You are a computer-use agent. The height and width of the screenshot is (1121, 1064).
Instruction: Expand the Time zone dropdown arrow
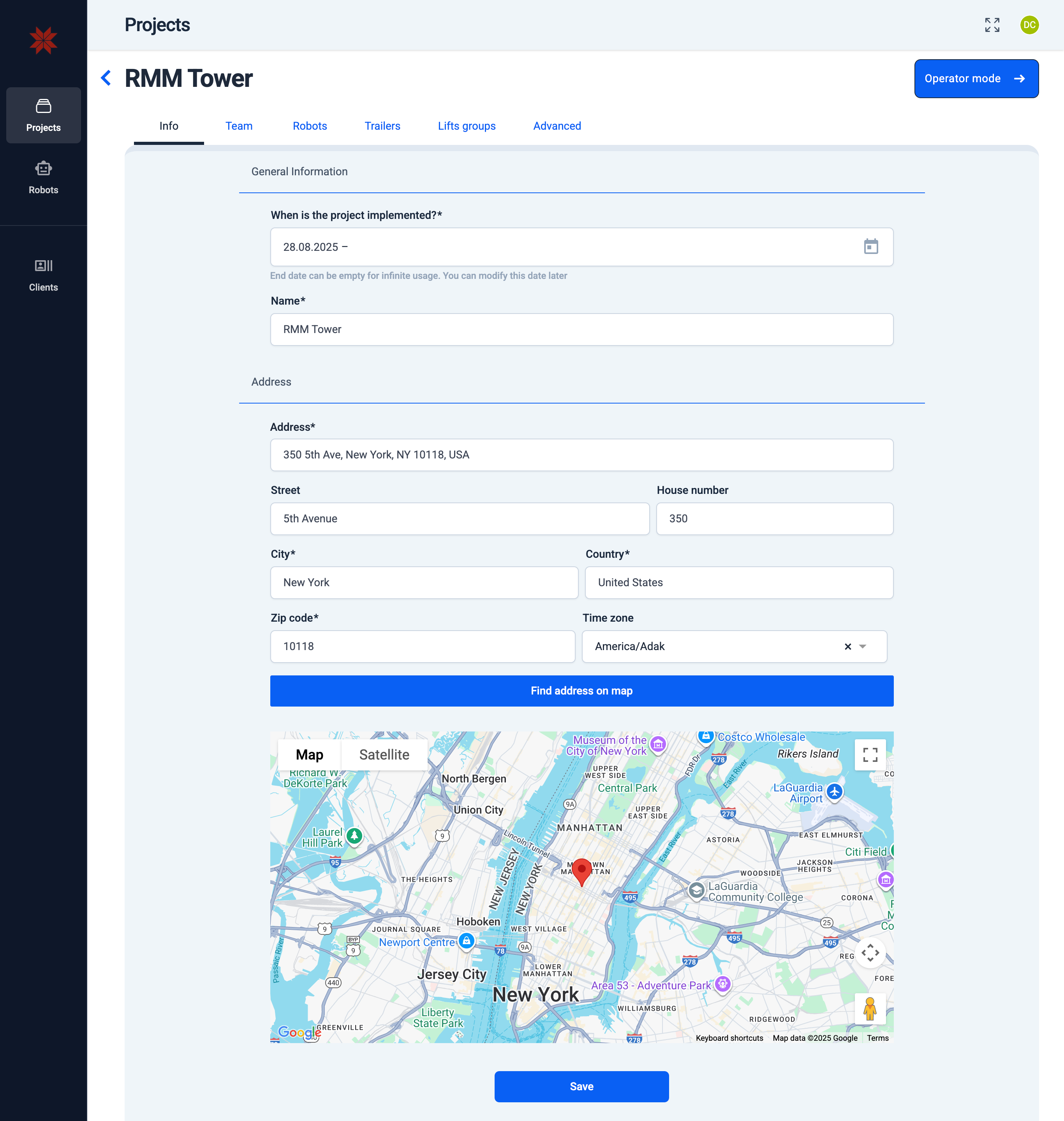863,646
